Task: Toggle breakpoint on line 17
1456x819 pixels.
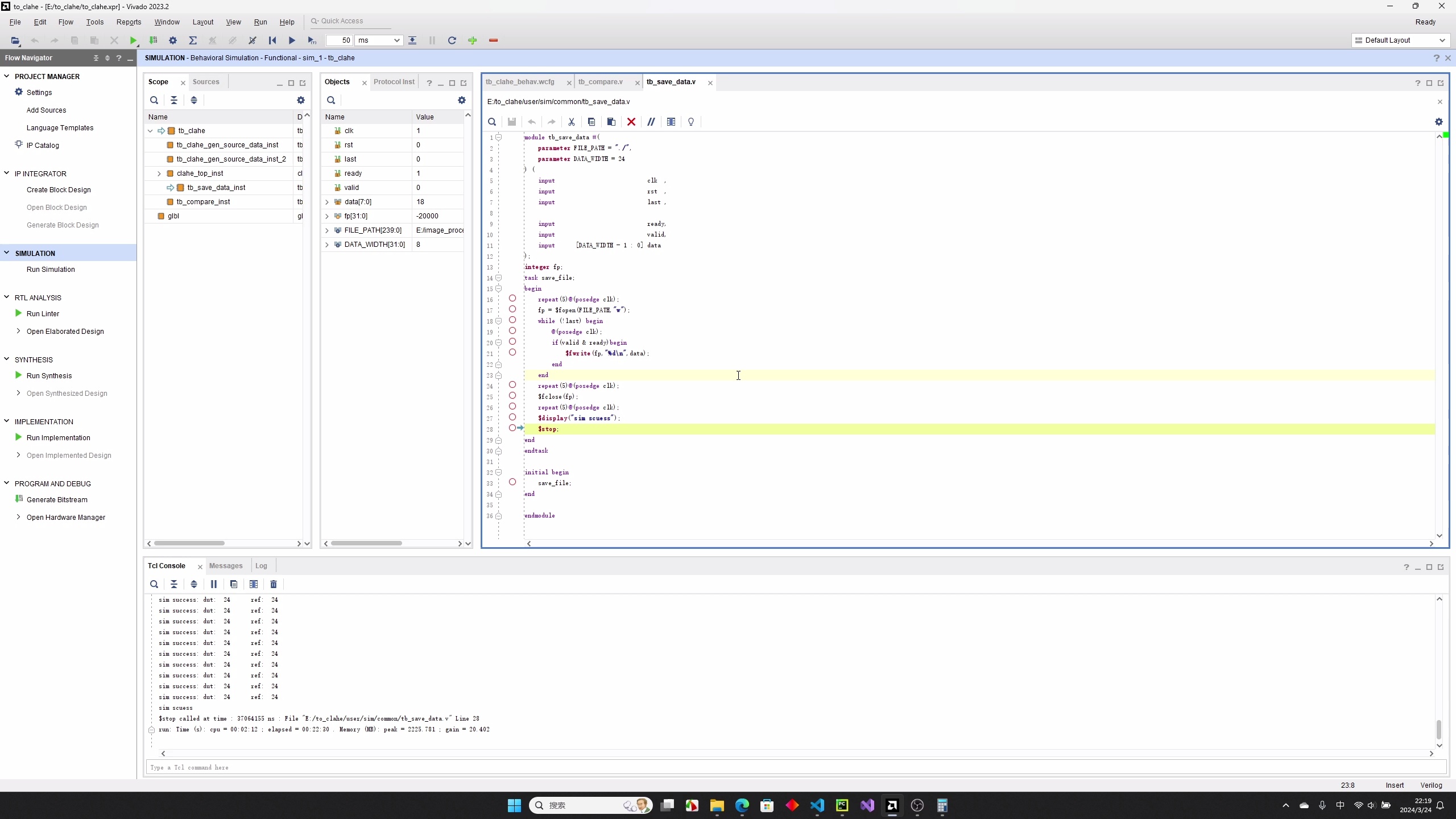Action: 512,309
